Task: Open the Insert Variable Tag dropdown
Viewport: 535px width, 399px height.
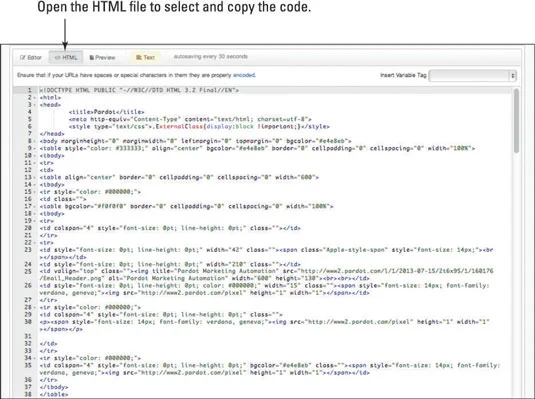Action: (x=473, y=75)
